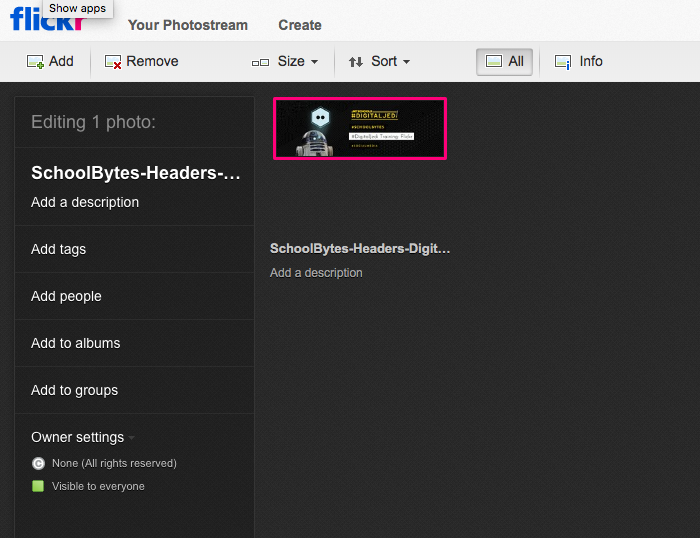Click the Info panel icon
Screen dimensions: 700x538
563,62
